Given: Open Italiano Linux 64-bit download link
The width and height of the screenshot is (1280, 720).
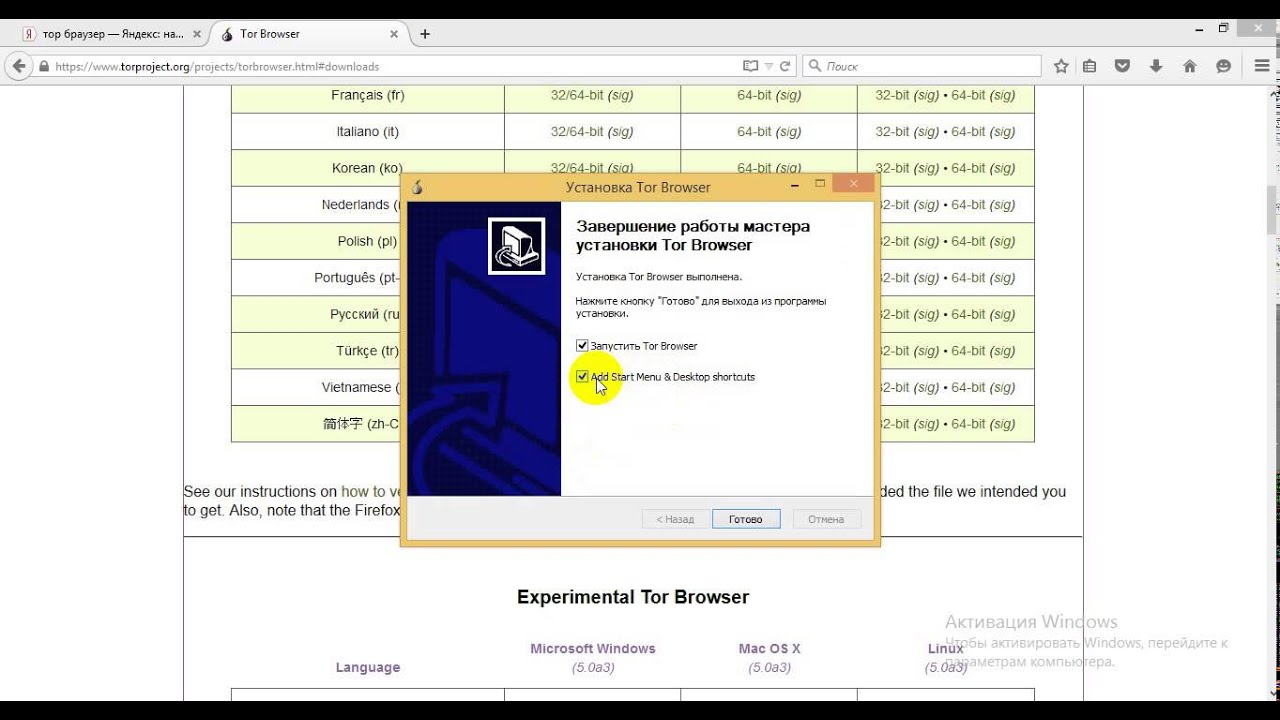Looking at the screenshot, I should [968, 132].
